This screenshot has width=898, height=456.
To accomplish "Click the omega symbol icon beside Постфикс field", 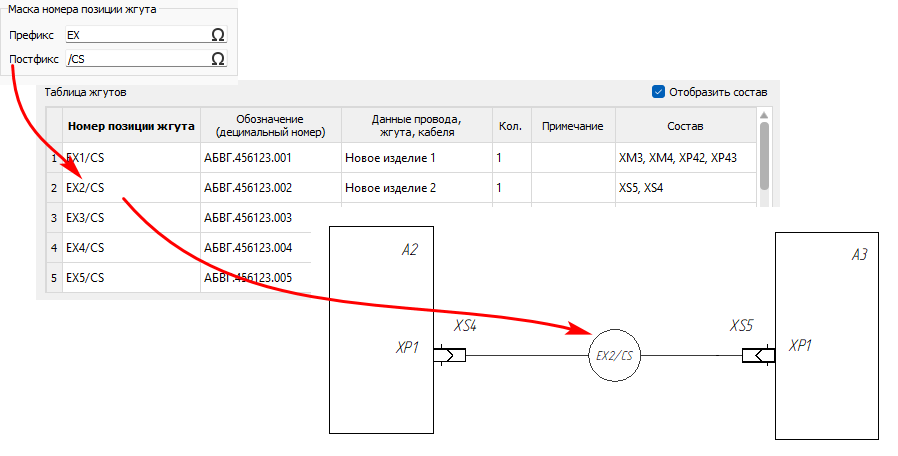I will coord(217,59).
